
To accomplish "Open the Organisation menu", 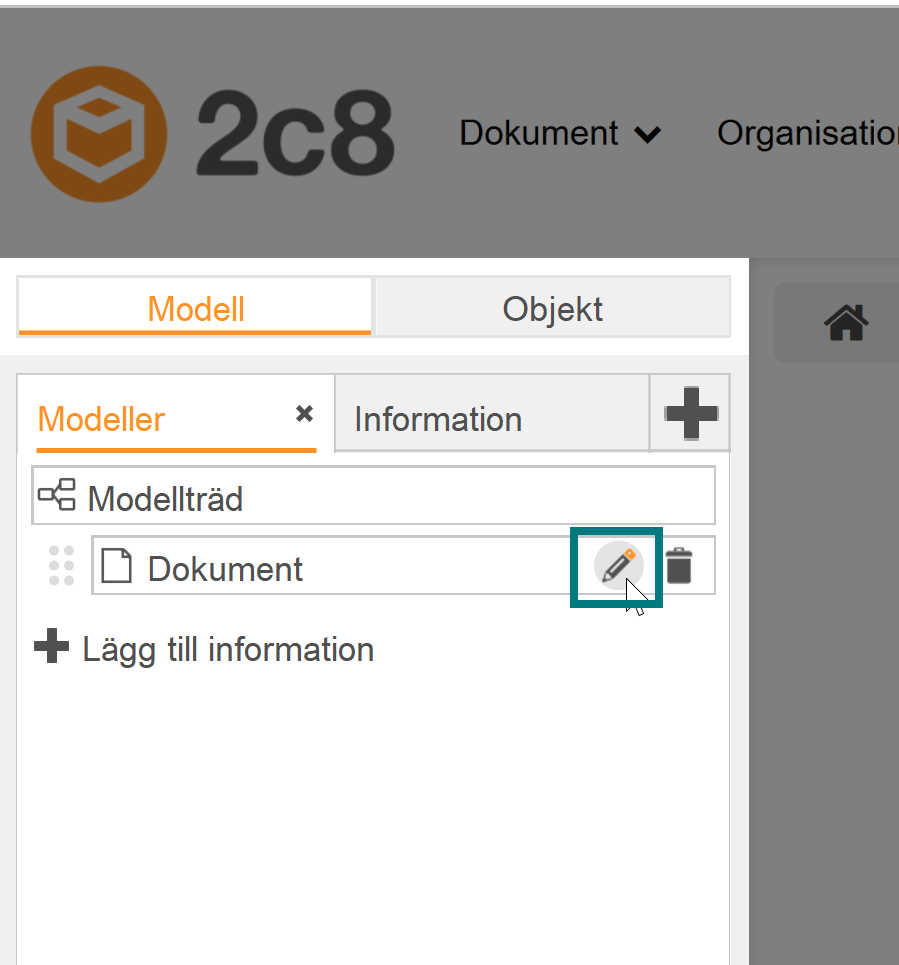I will pos(807,134).
